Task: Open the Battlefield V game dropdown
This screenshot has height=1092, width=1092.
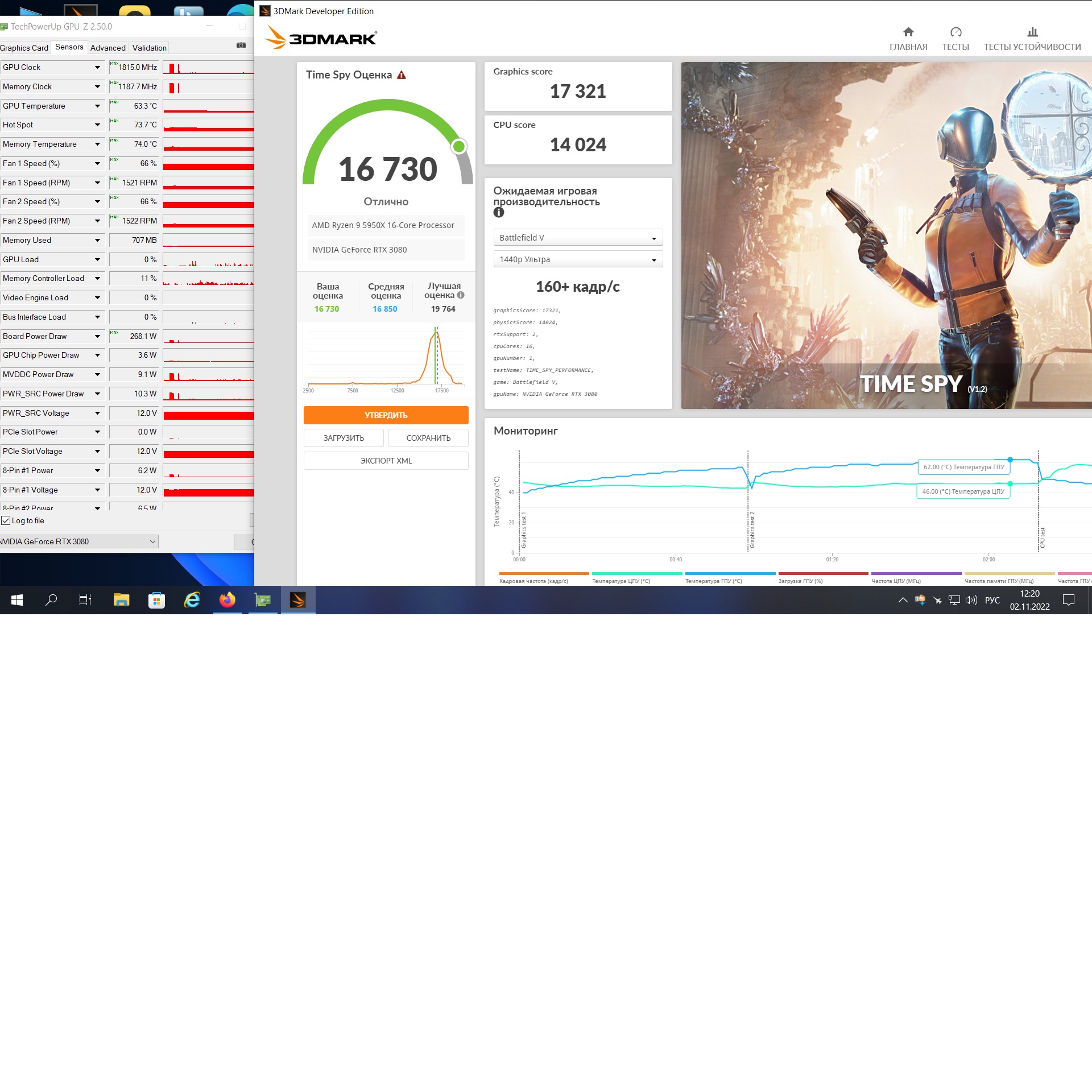Action: 577,238
